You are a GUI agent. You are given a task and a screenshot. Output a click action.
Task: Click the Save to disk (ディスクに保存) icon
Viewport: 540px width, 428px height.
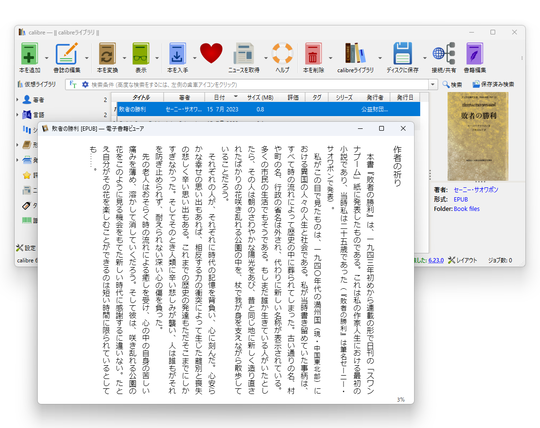pyautogui.click(x=403, y=53)
